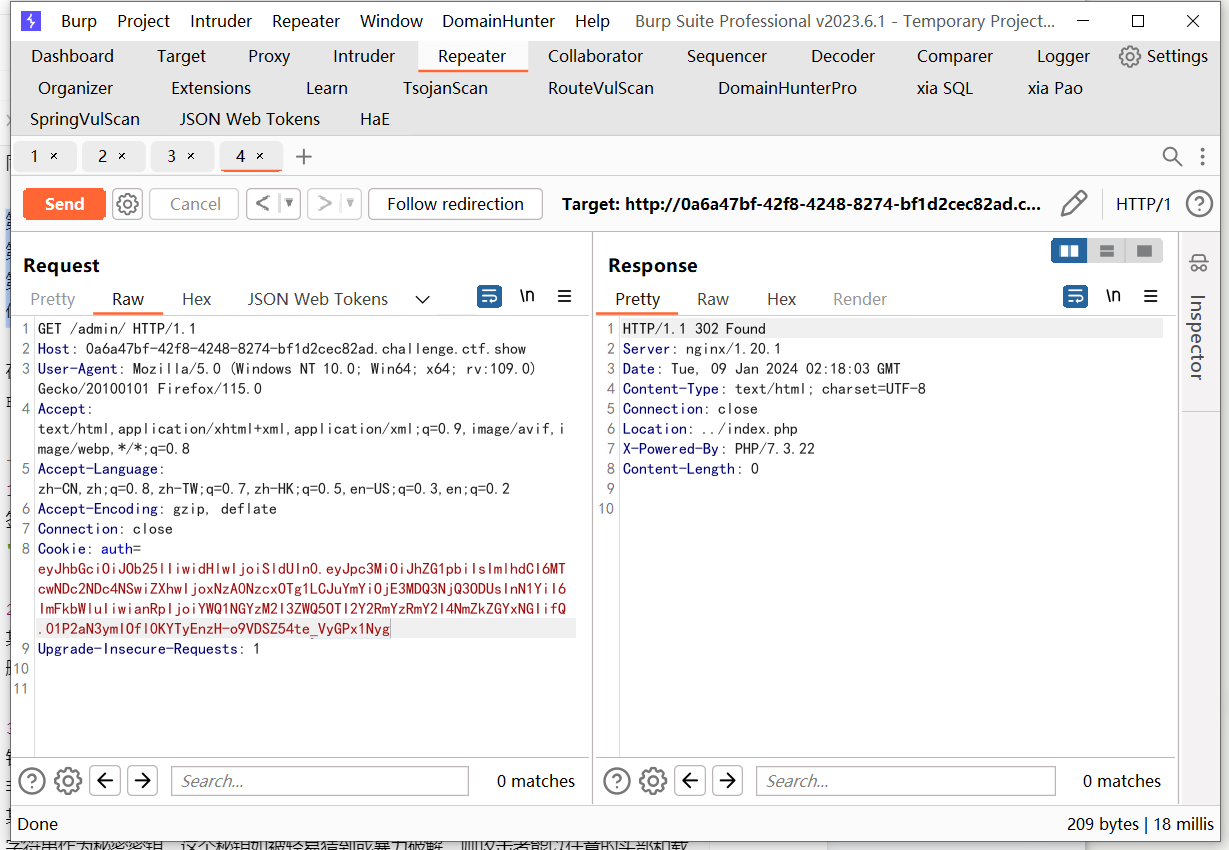Click the Cancel button
This screenshot has width=1229, height=850.
click(x=195, y=204)
